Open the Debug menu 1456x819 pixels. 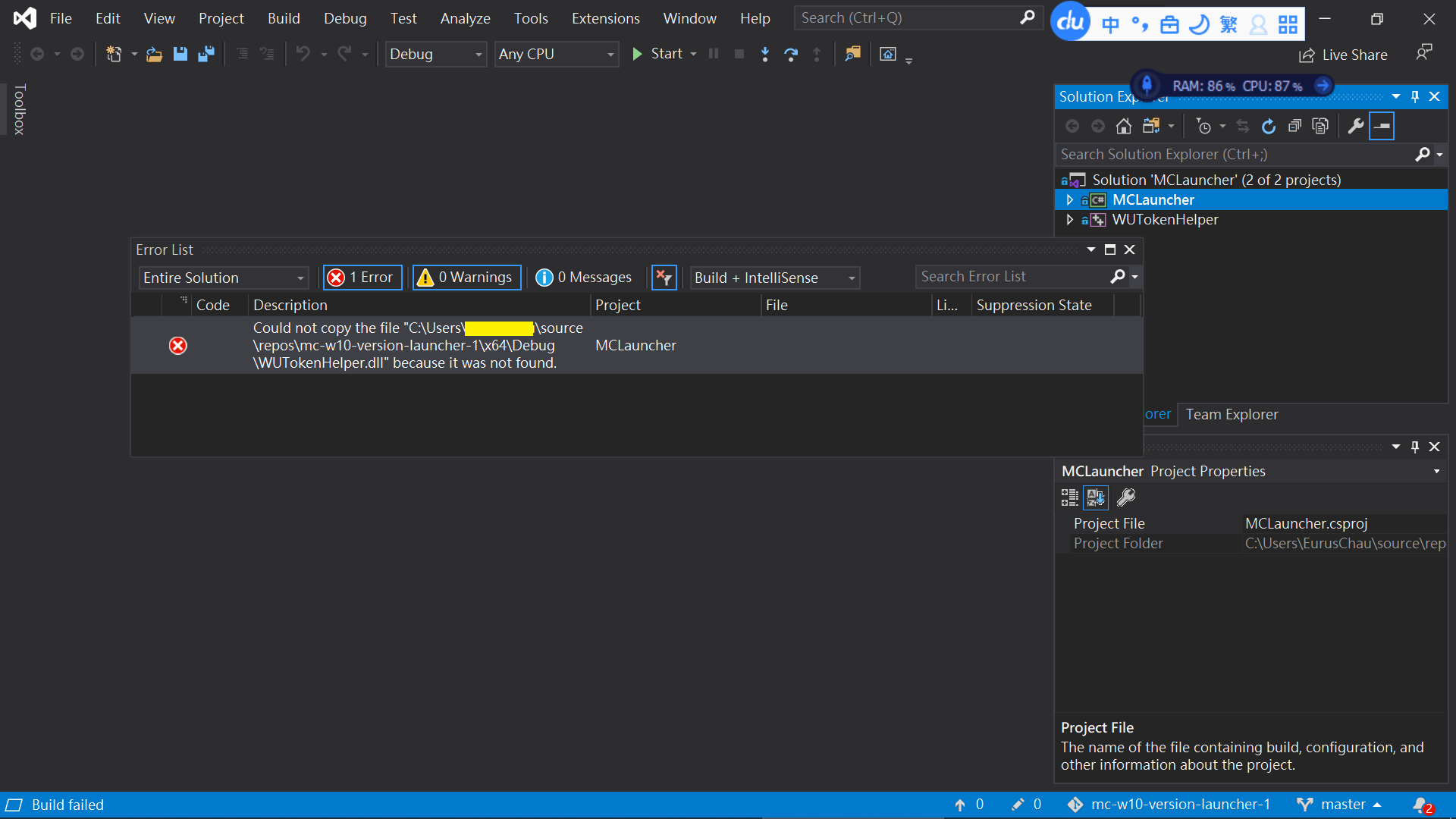click(345, 17)
